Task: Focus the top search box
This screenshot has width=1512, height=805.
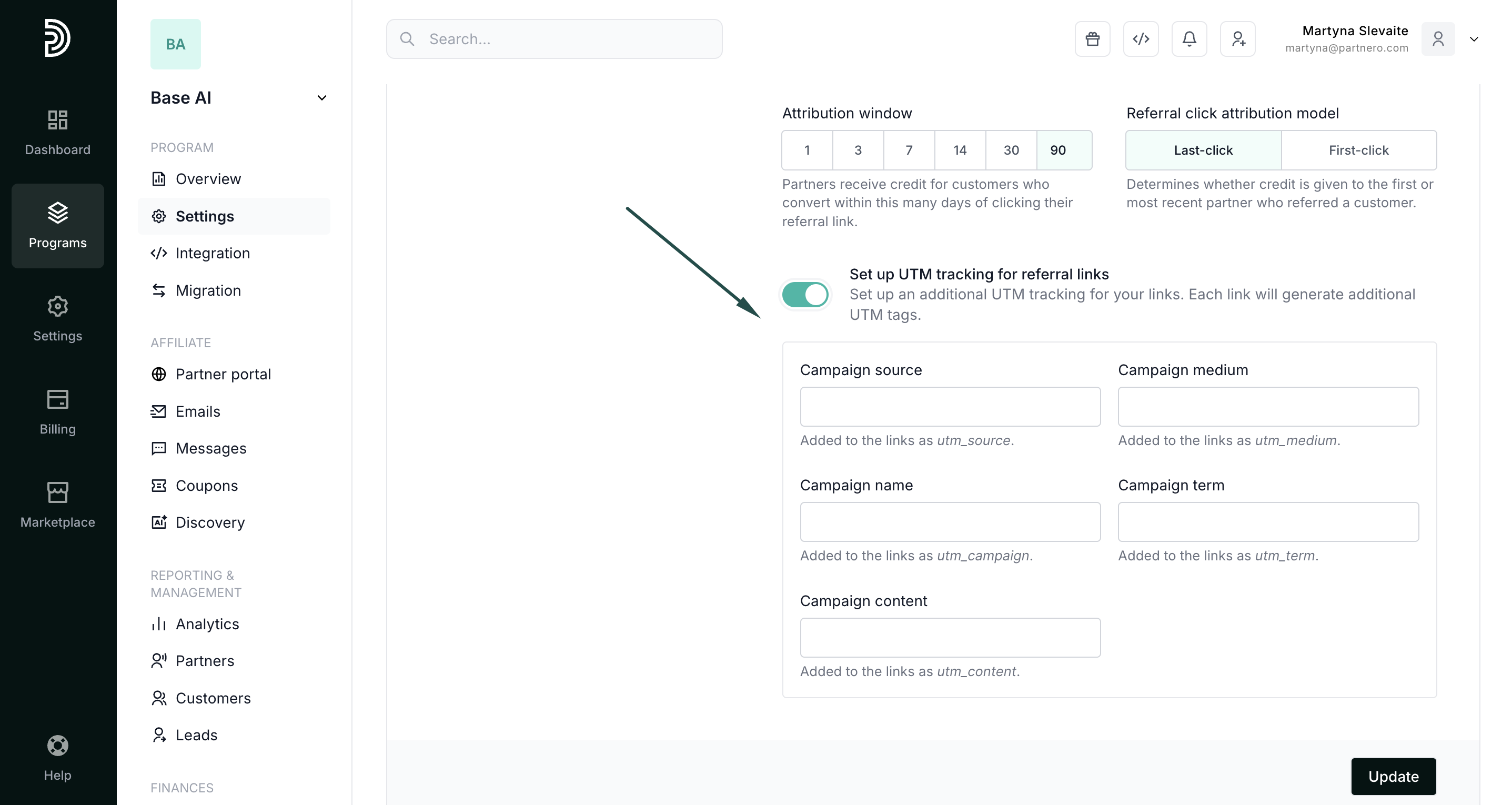Action: click(x=554, y=39)
